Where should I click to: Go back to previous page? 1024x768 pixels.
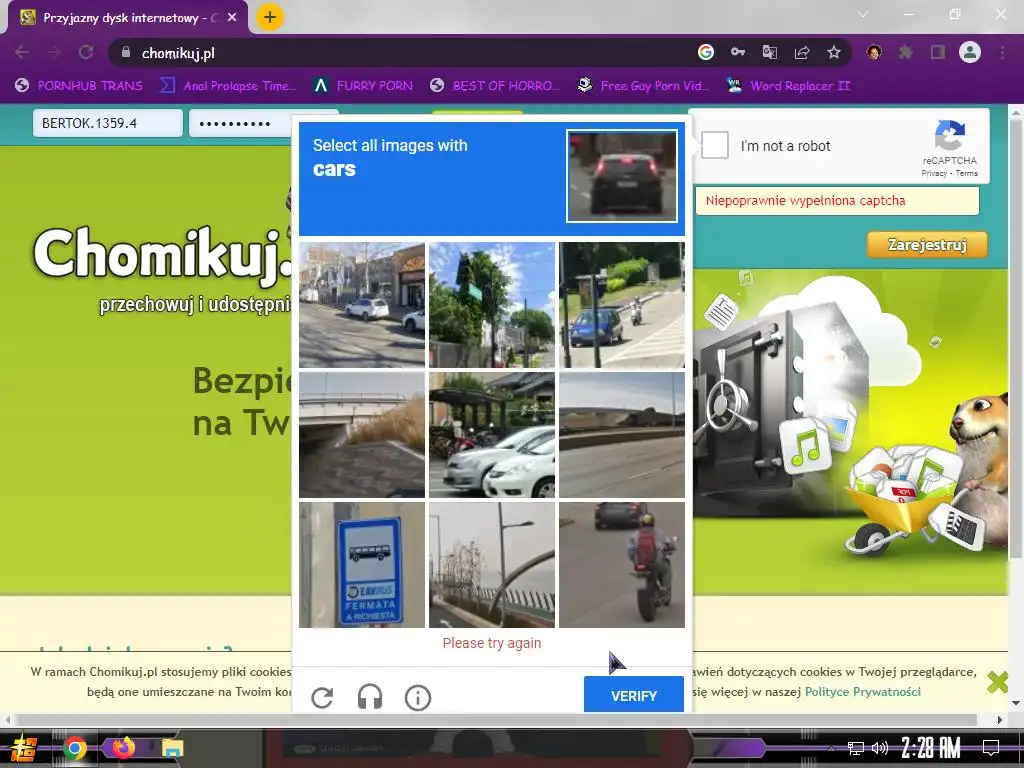click(22, 52)
